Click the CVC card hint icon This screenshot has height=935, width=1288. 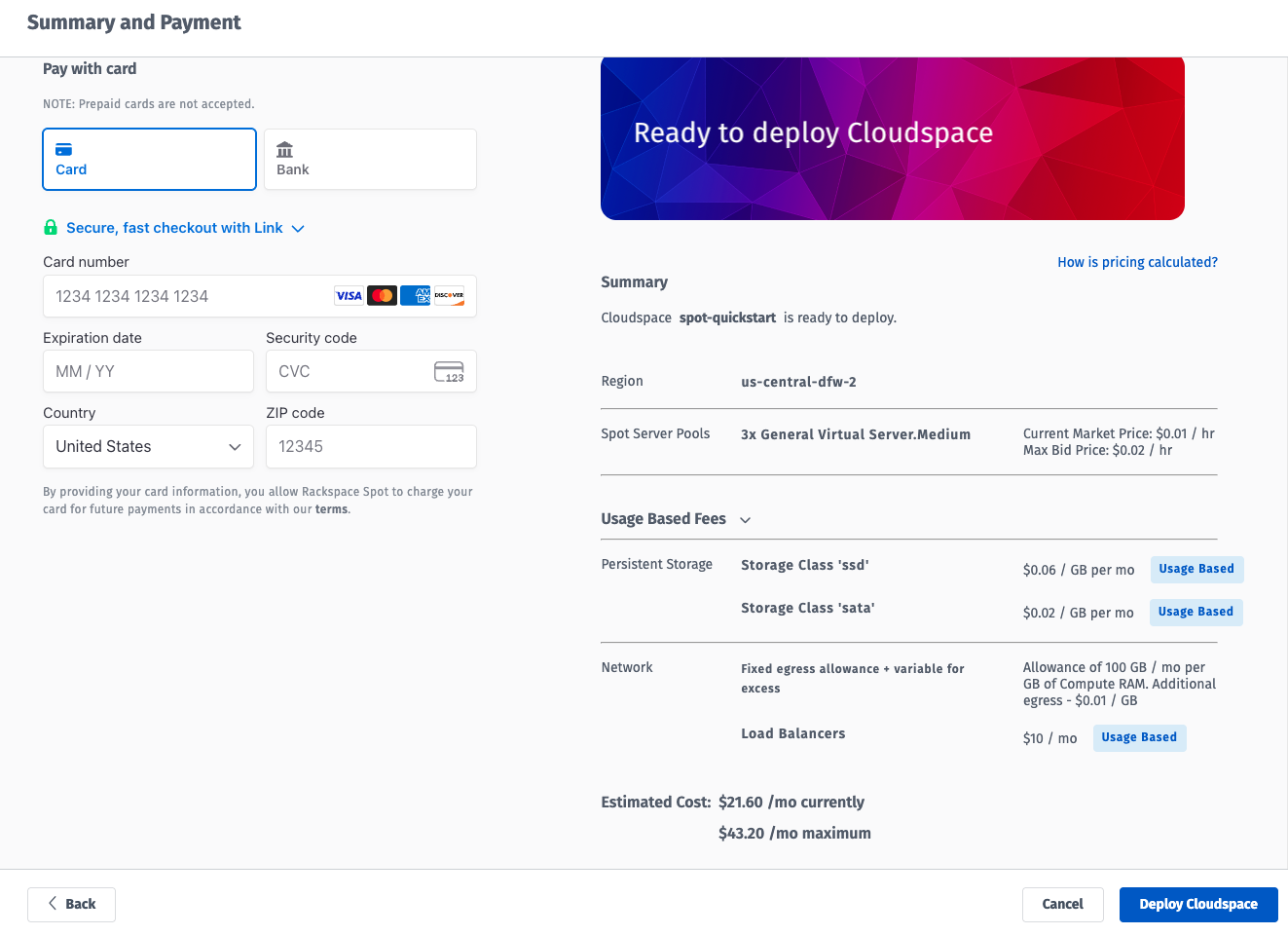[449, 372]
